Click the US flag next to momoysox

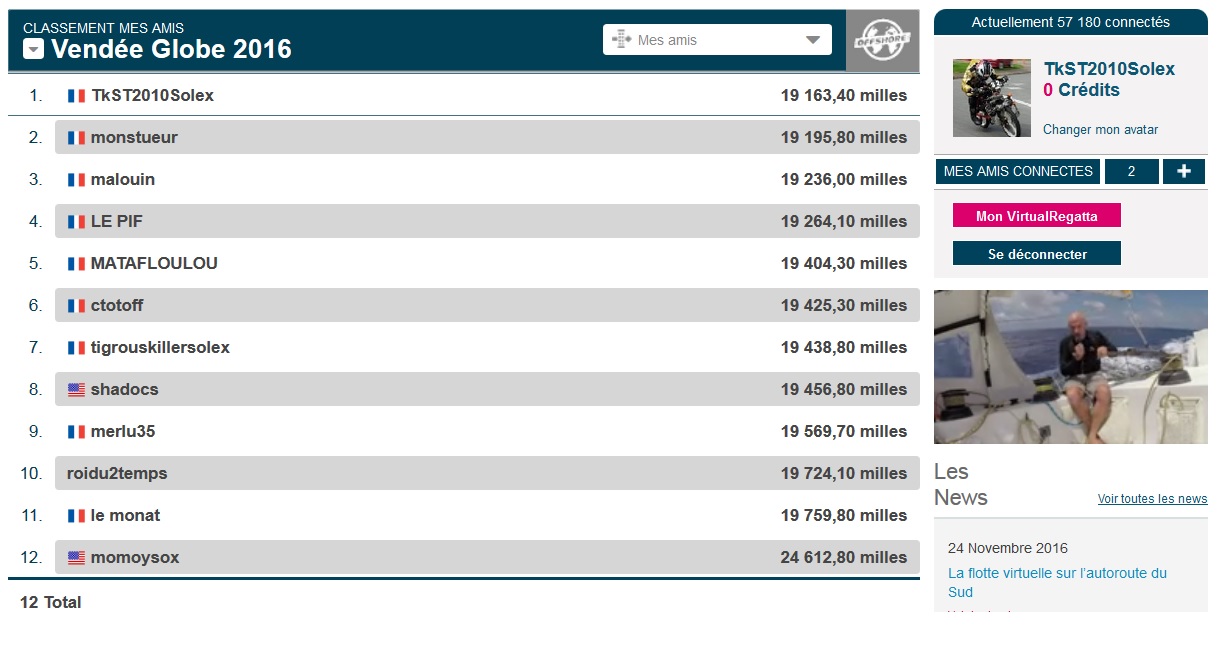pos(76,558)
